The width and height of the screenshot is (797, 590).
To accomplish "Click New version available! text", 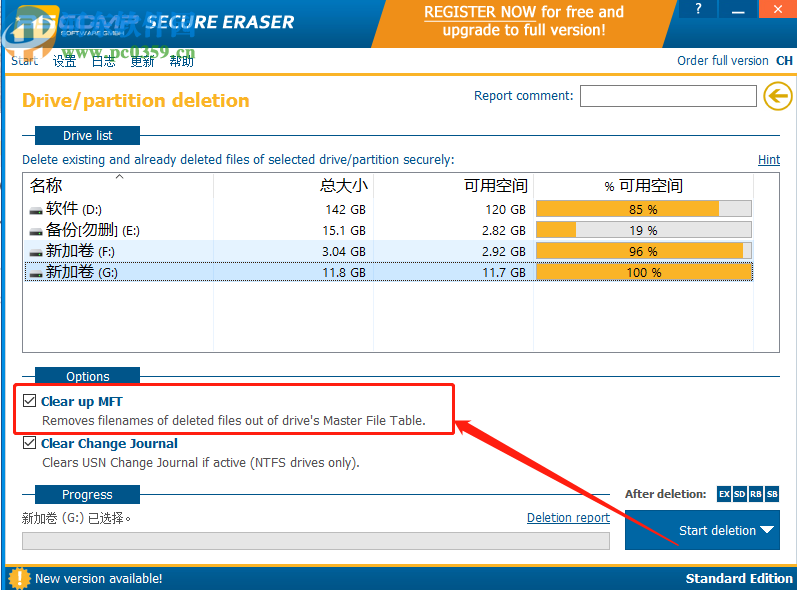I will click(99, 578).
